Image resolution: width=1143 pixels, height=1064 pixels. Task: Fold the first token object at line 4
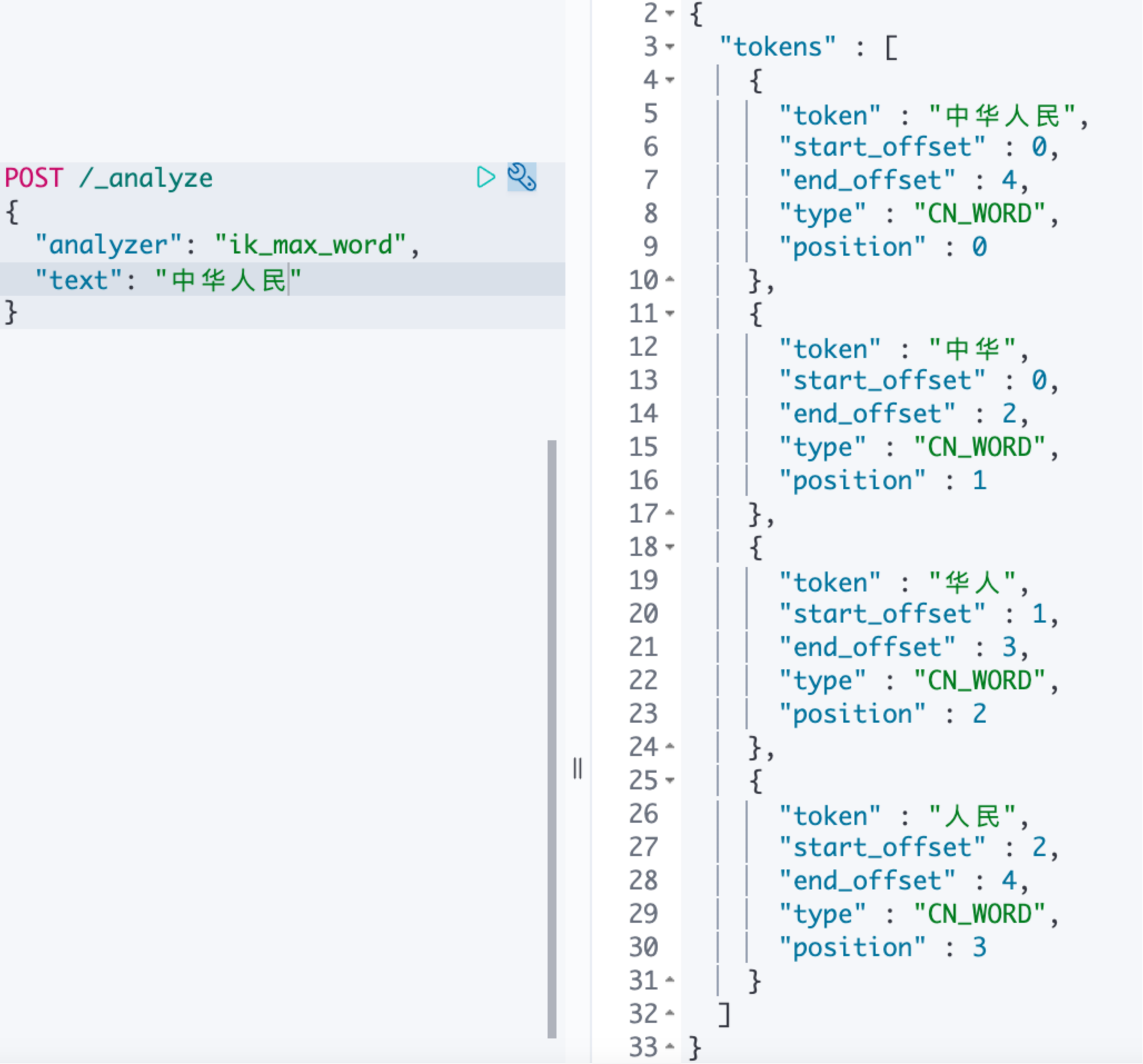pos(670,80)
